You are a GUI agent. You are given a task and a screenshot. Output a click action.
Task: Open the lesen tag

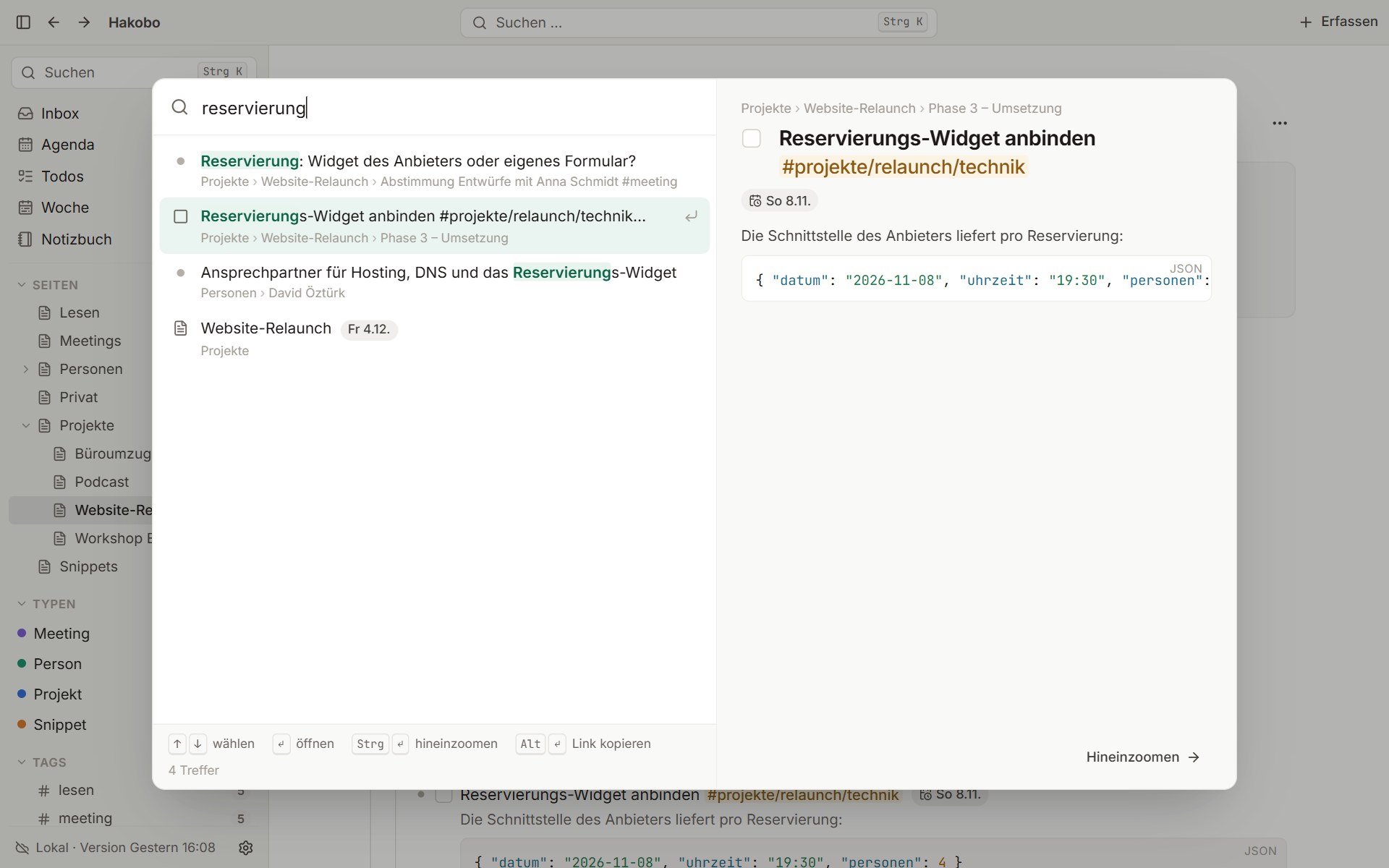(x=76, y=791)
